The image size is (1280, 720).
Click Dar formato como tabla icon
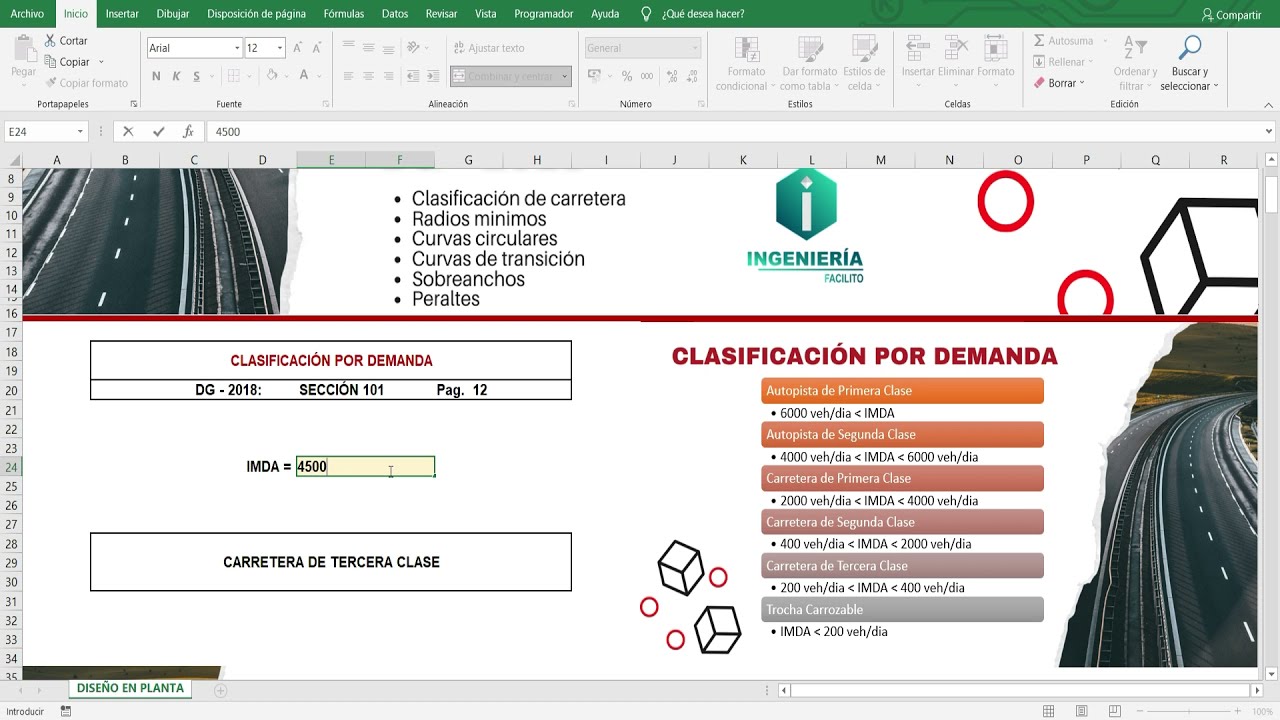tap(809, 49)
